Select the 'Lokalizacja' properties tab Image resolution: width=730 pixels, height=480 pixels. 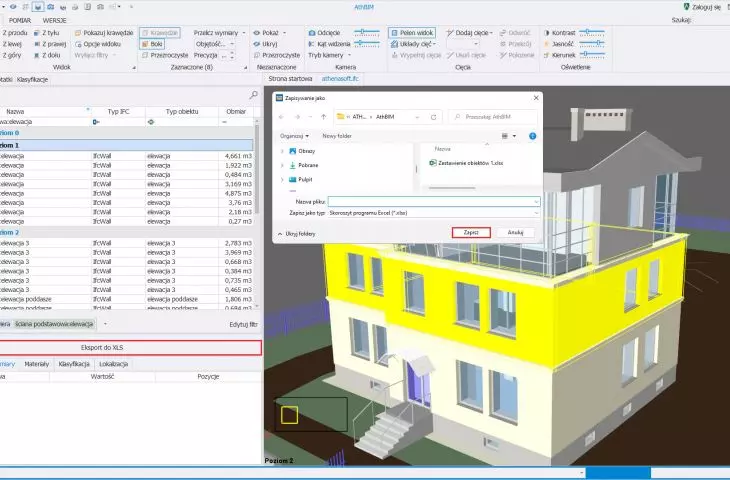pyautogui.click(x=114, y=364)
